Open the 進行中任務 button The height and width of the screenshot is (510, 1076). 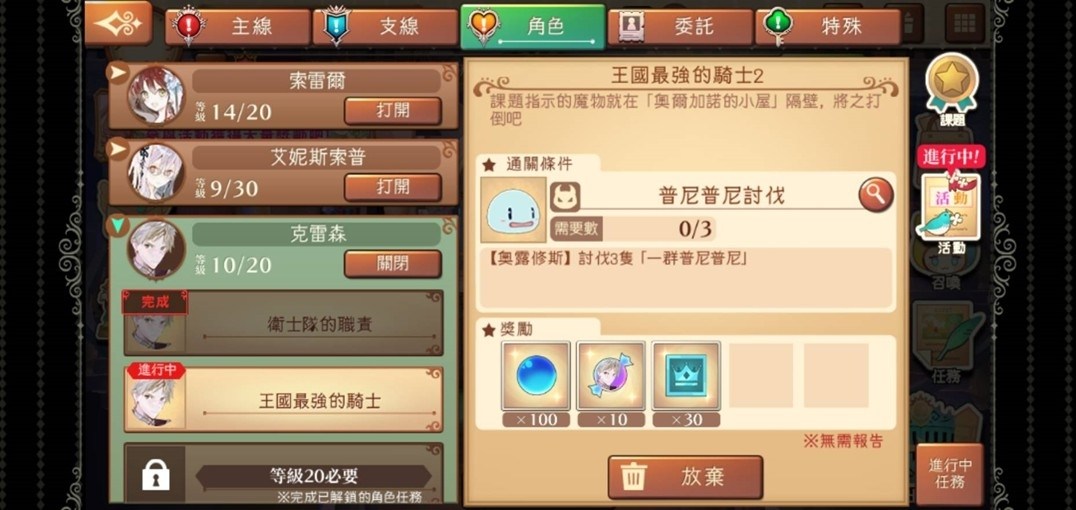pyautogui.click(x=950, y=474)
